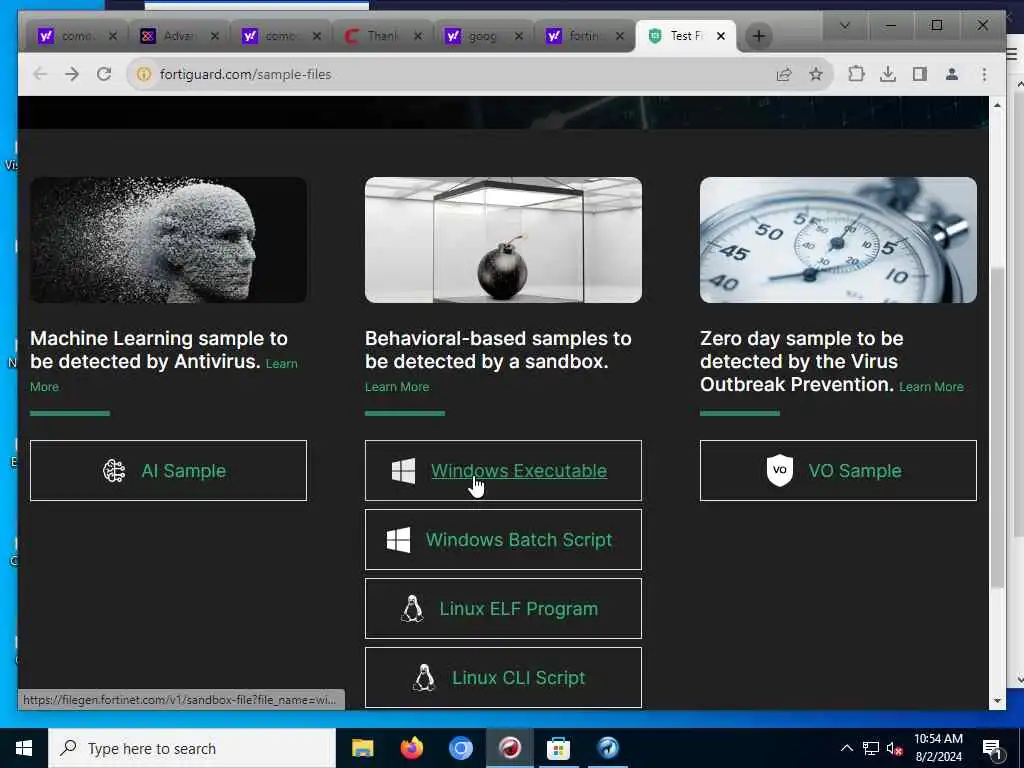Toggle the browser side panel icon

pyautogui.click(x=920, y=74)
